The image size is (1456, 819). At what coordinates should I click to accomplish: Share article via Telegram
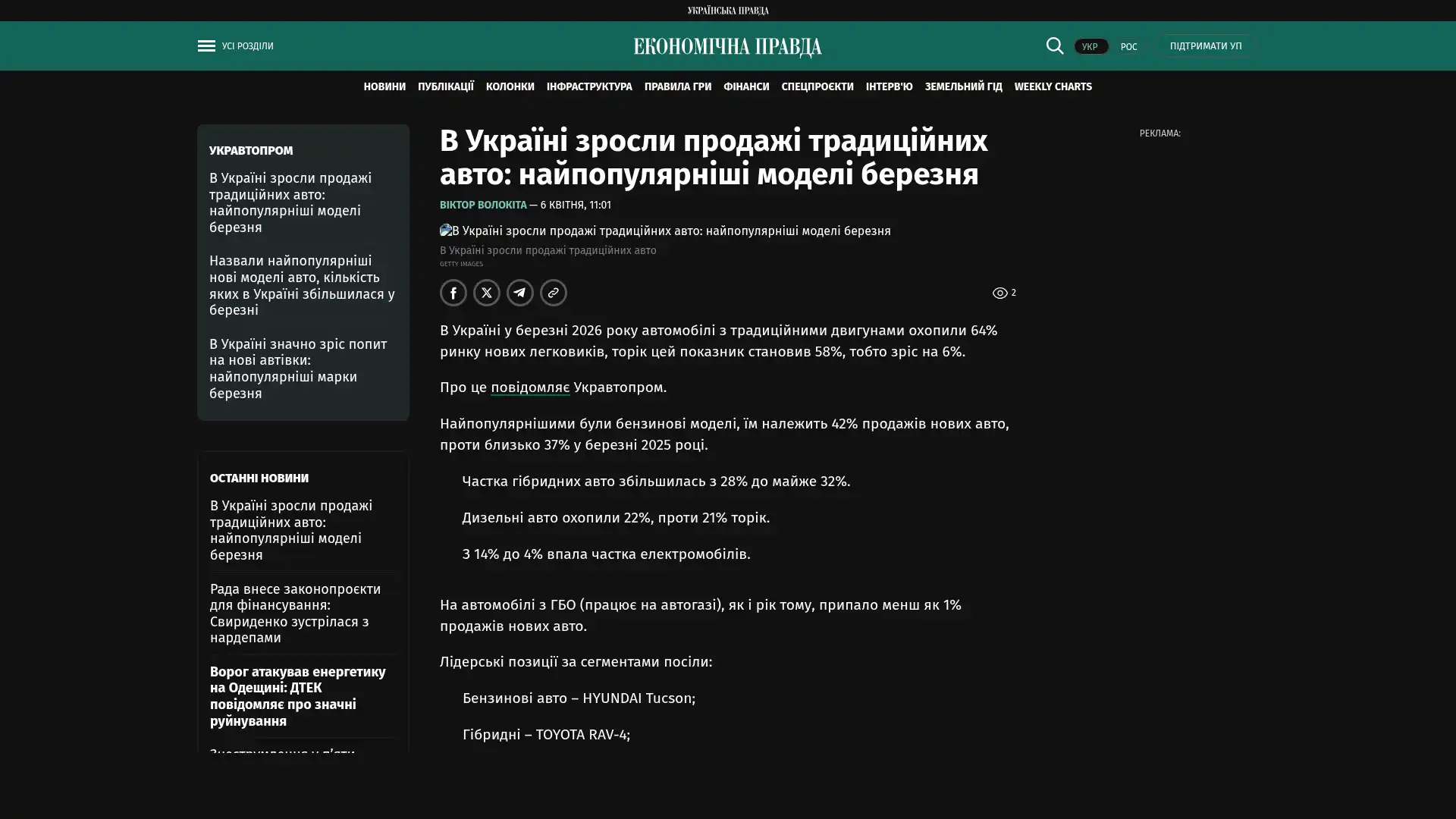(x=519, y=293)
